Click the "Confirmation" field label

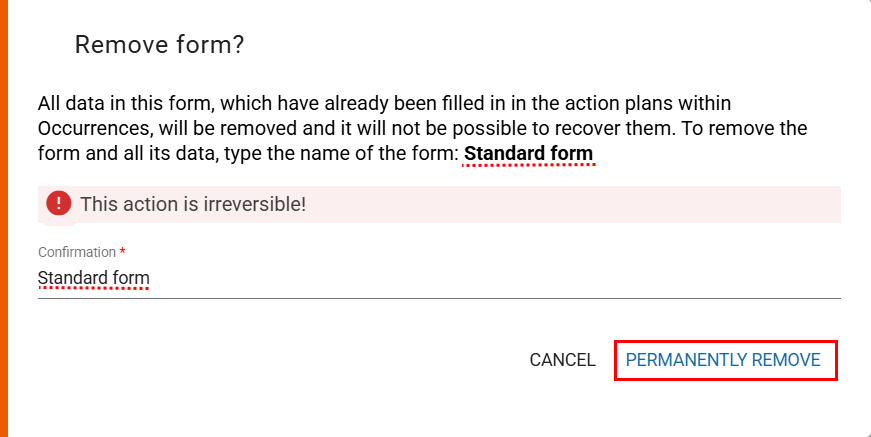76,252
